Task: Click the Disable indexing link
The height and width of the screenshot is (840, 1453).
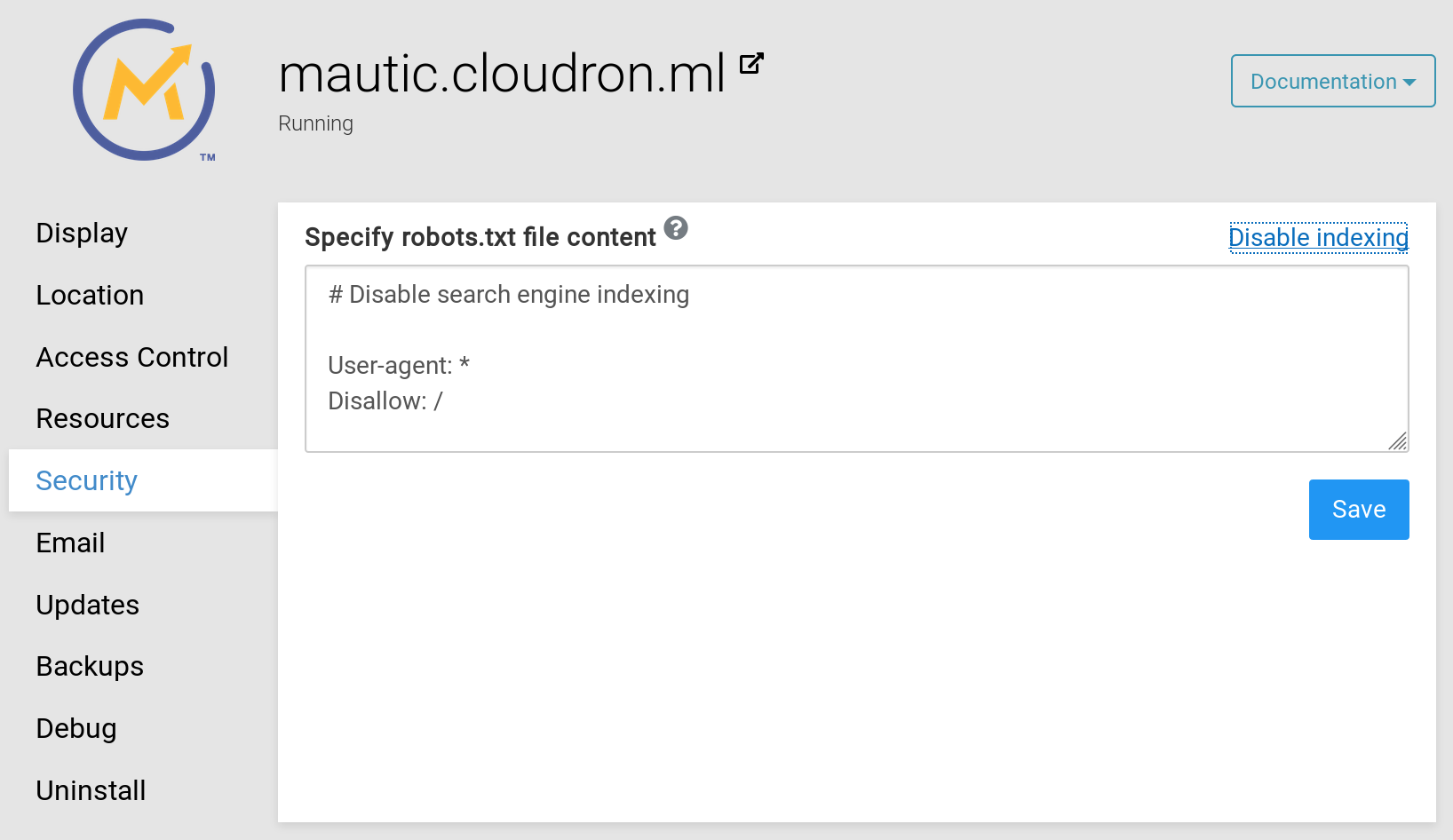Action: coord(1318,238)
